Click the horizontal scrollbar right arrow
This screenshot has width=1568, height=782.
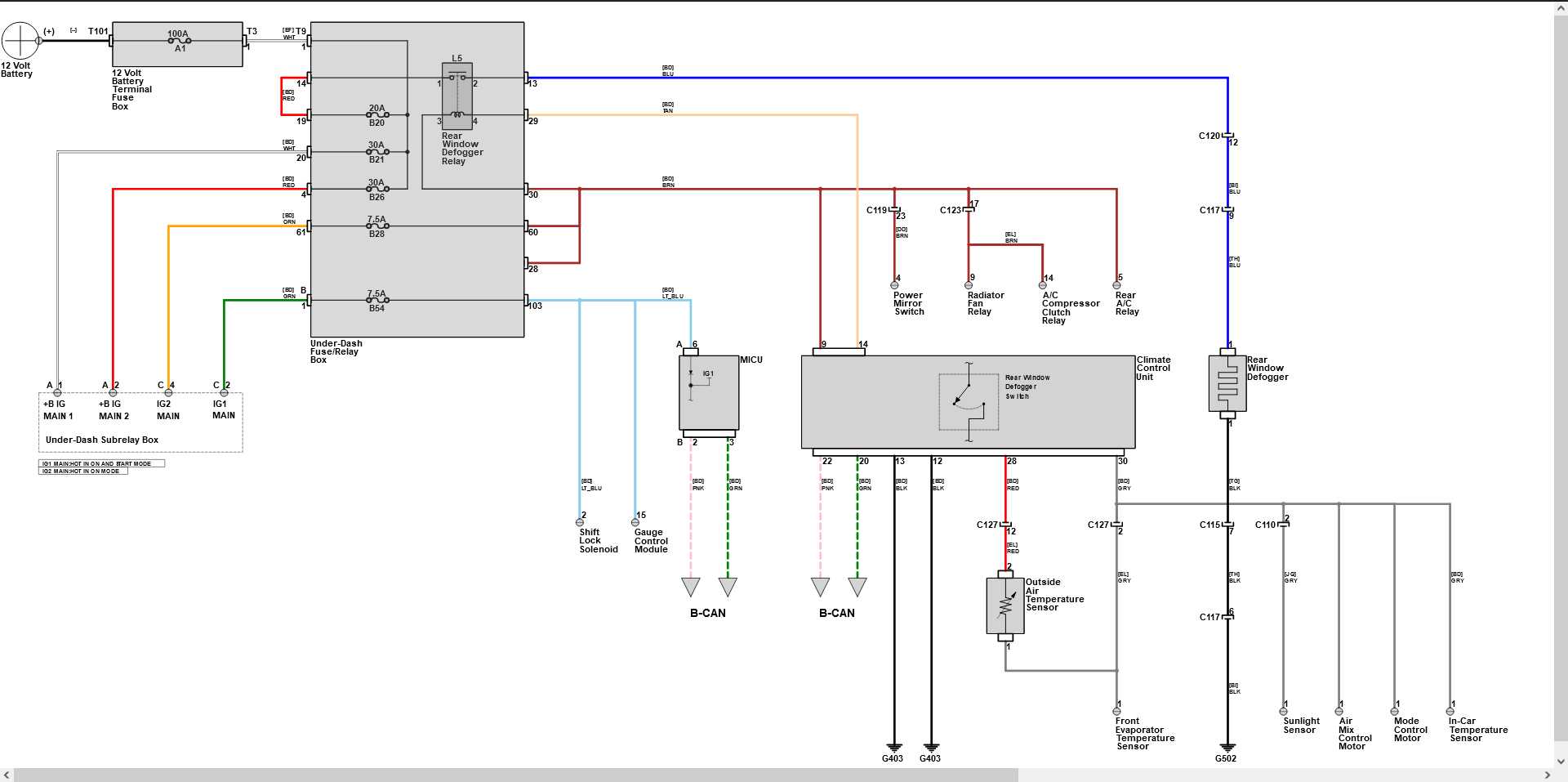pyautogui.click(x=1548, y=775)
